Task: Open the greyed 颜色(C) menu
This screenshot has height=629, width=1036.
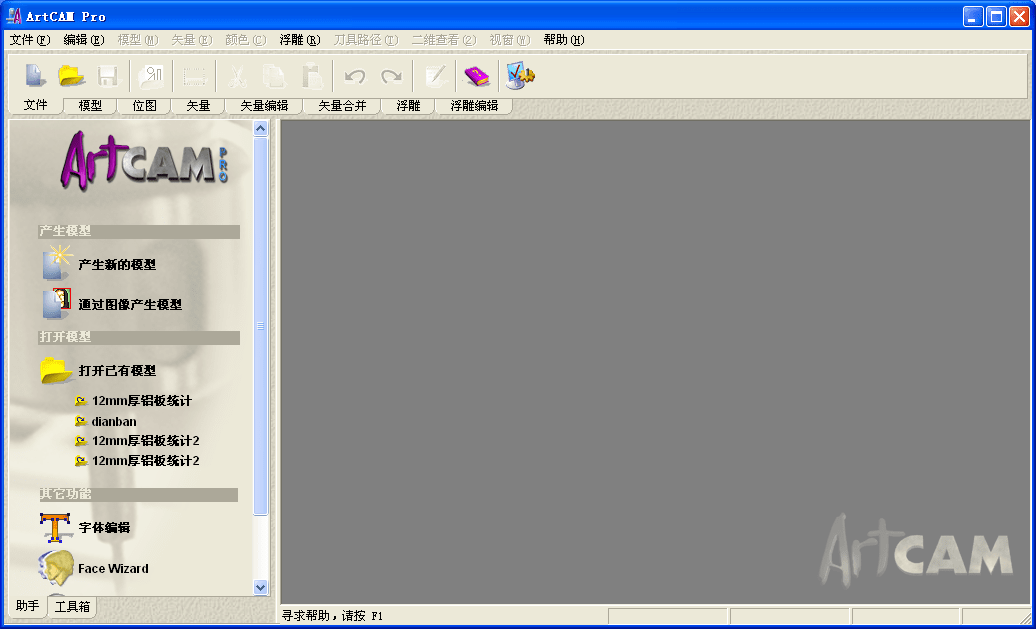Action: tap(246, 40)
